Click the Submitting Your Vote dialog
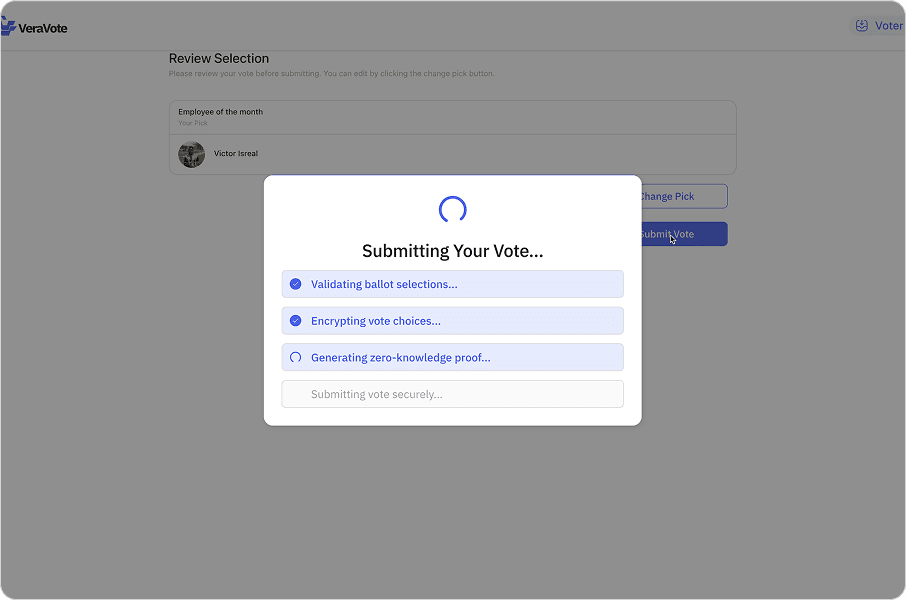 tap(452, 251)
